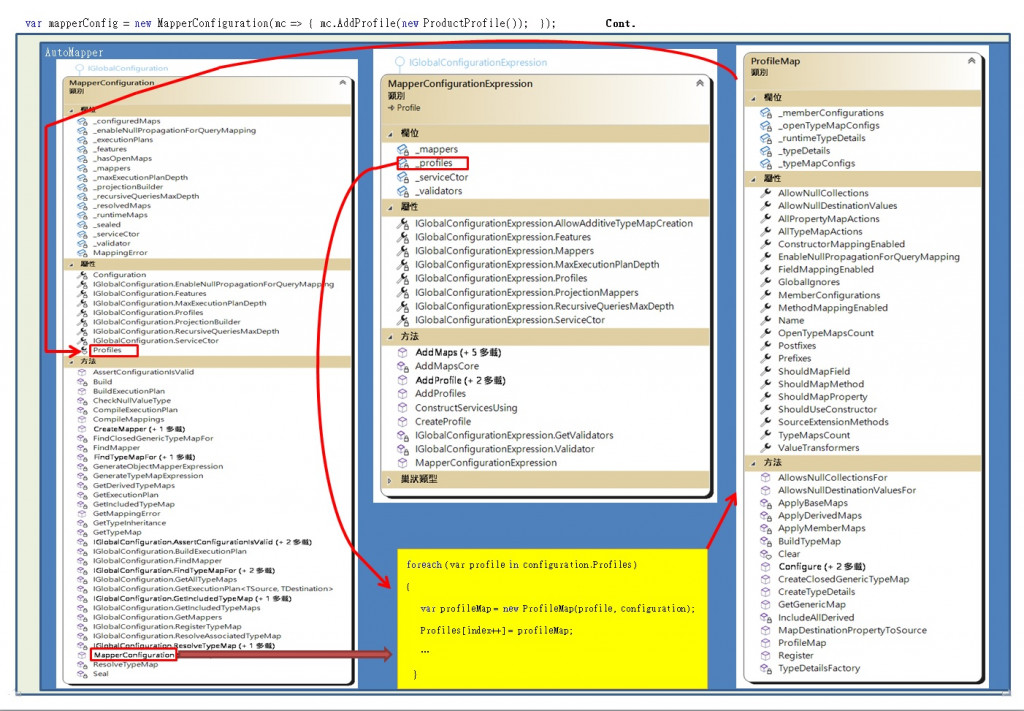
Task: Click the method icon next to Seal
Action: point(82,674)
